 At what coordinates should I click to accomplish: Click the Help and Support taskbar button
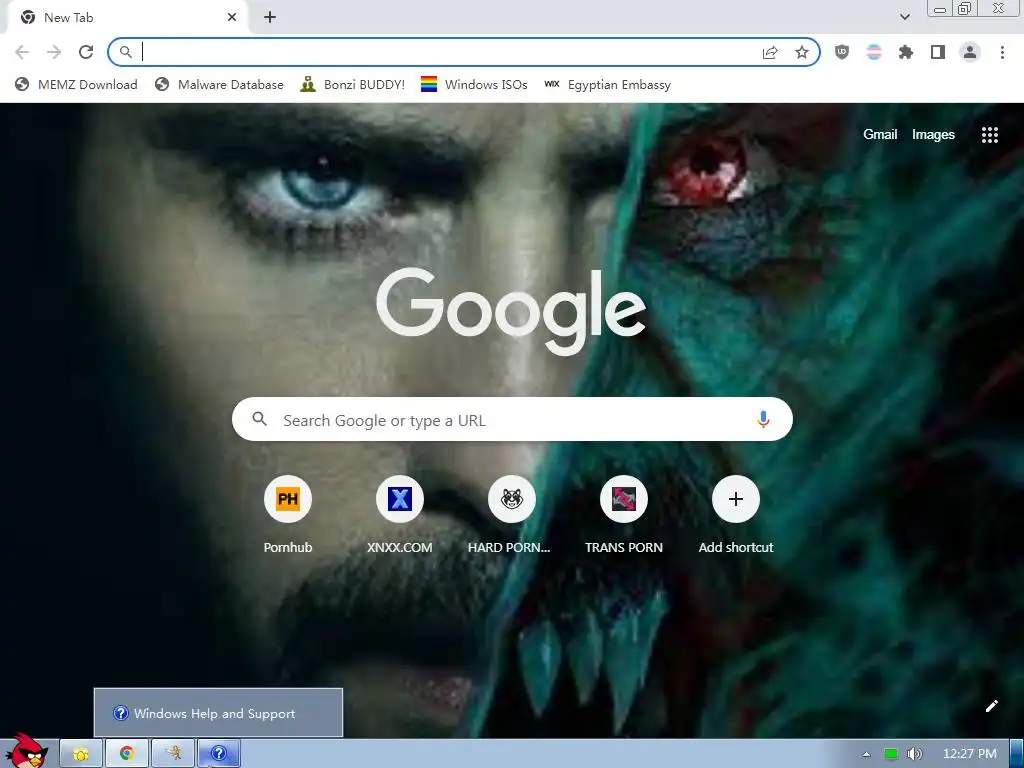[x=219, y=754]
